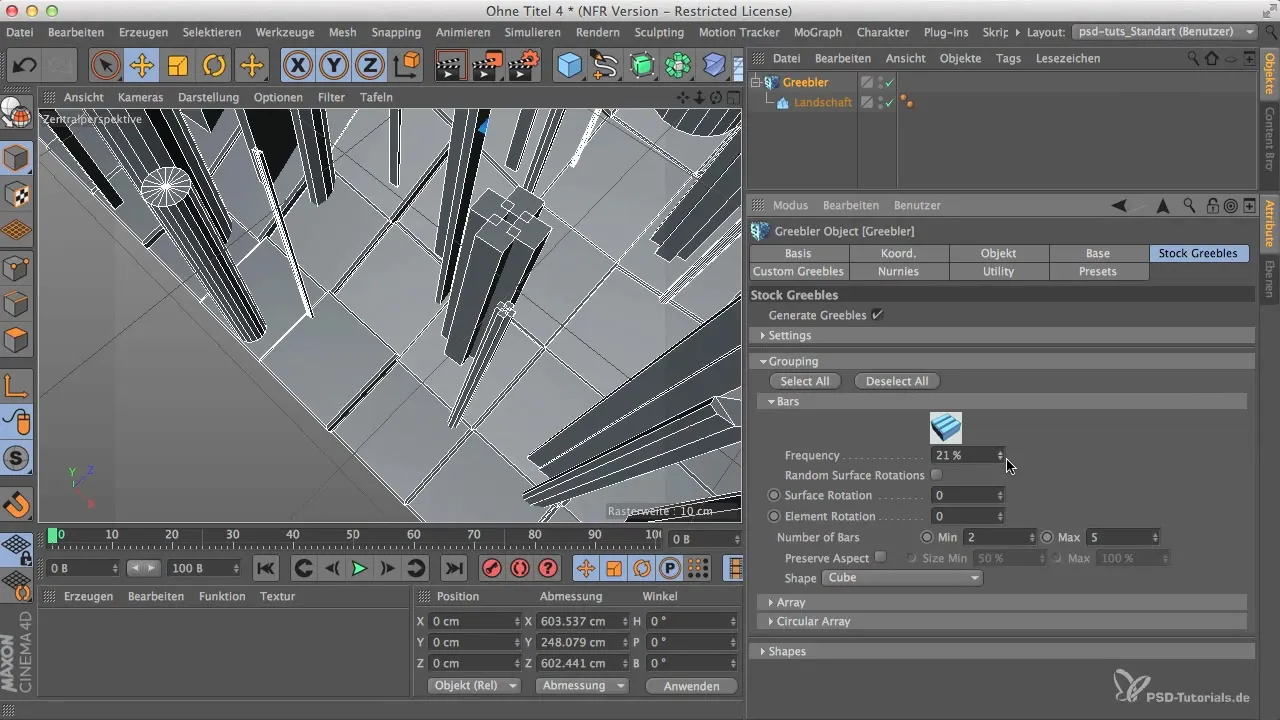Screen dimensions: 1280x720
Task: Activate the Scale tool
Action: [x=178, y=66]
